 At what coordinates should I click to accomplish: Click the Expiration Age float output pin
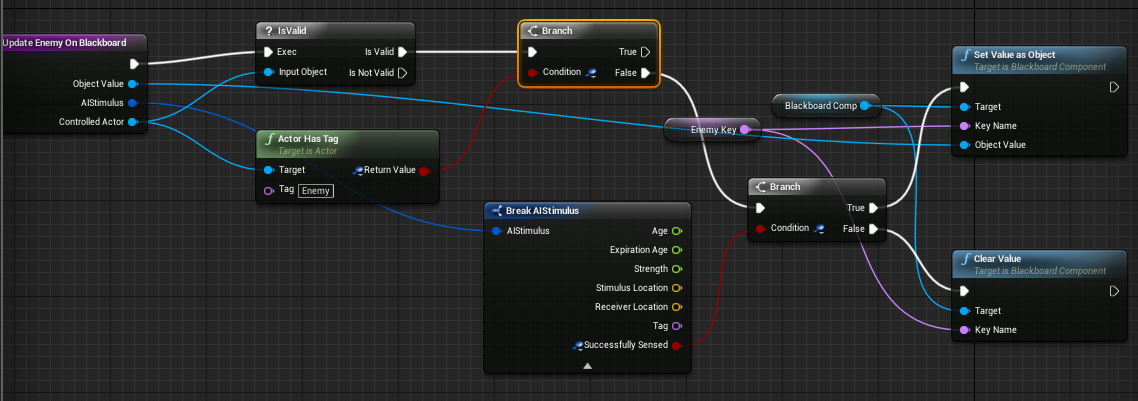tap(676, 250)
